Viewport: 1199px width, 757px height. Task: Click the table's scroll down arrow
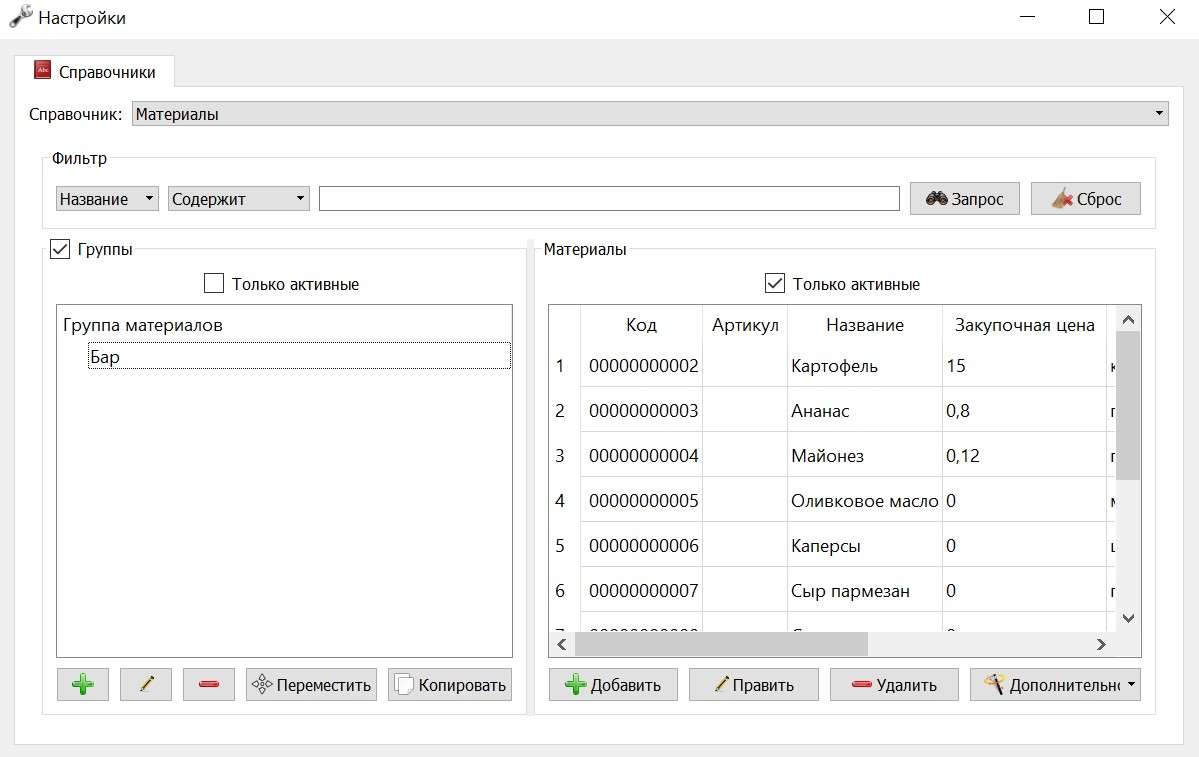pyautogui.click(x=1128, y=618)
